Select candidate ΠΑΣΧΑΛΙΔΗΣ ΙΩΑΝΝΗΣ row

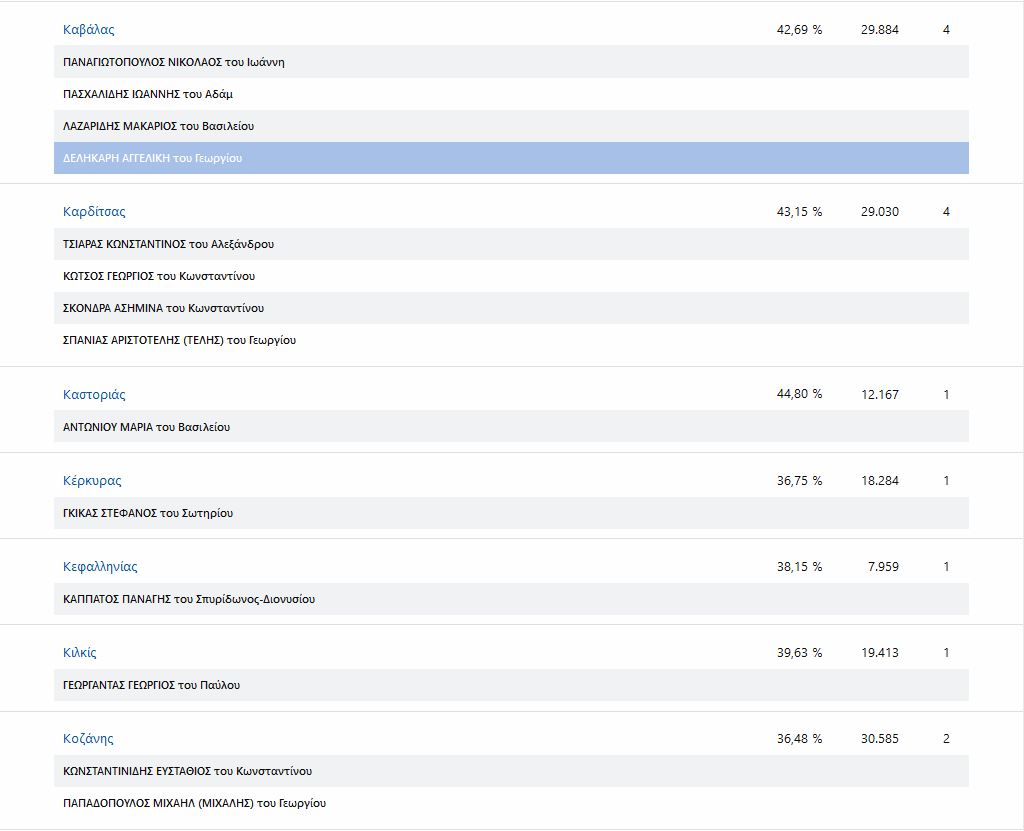tap(148, 94)
